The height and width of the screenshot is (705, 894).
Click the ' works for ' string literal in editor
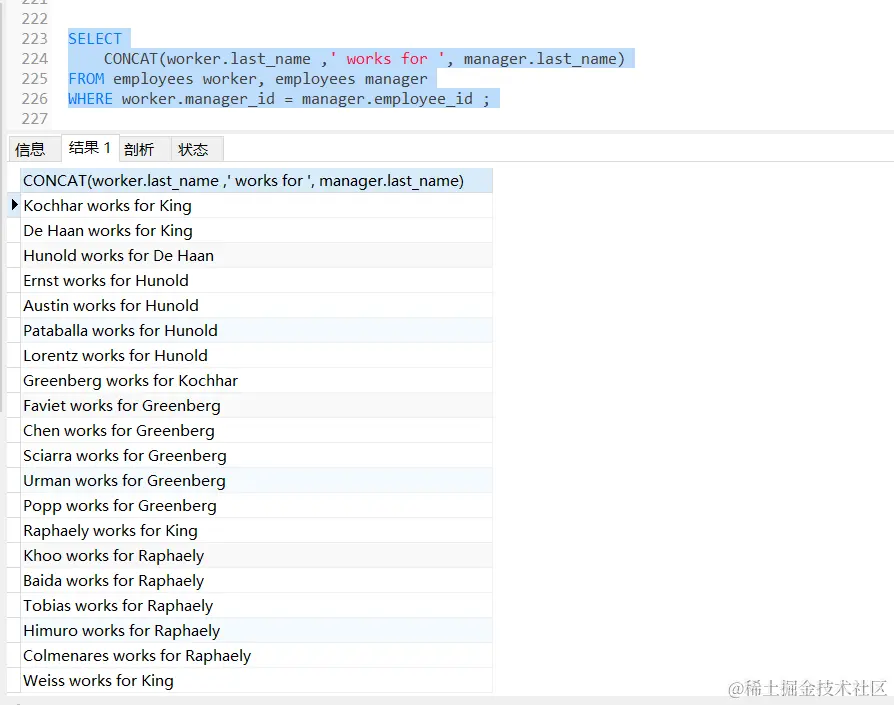(387, 59)
